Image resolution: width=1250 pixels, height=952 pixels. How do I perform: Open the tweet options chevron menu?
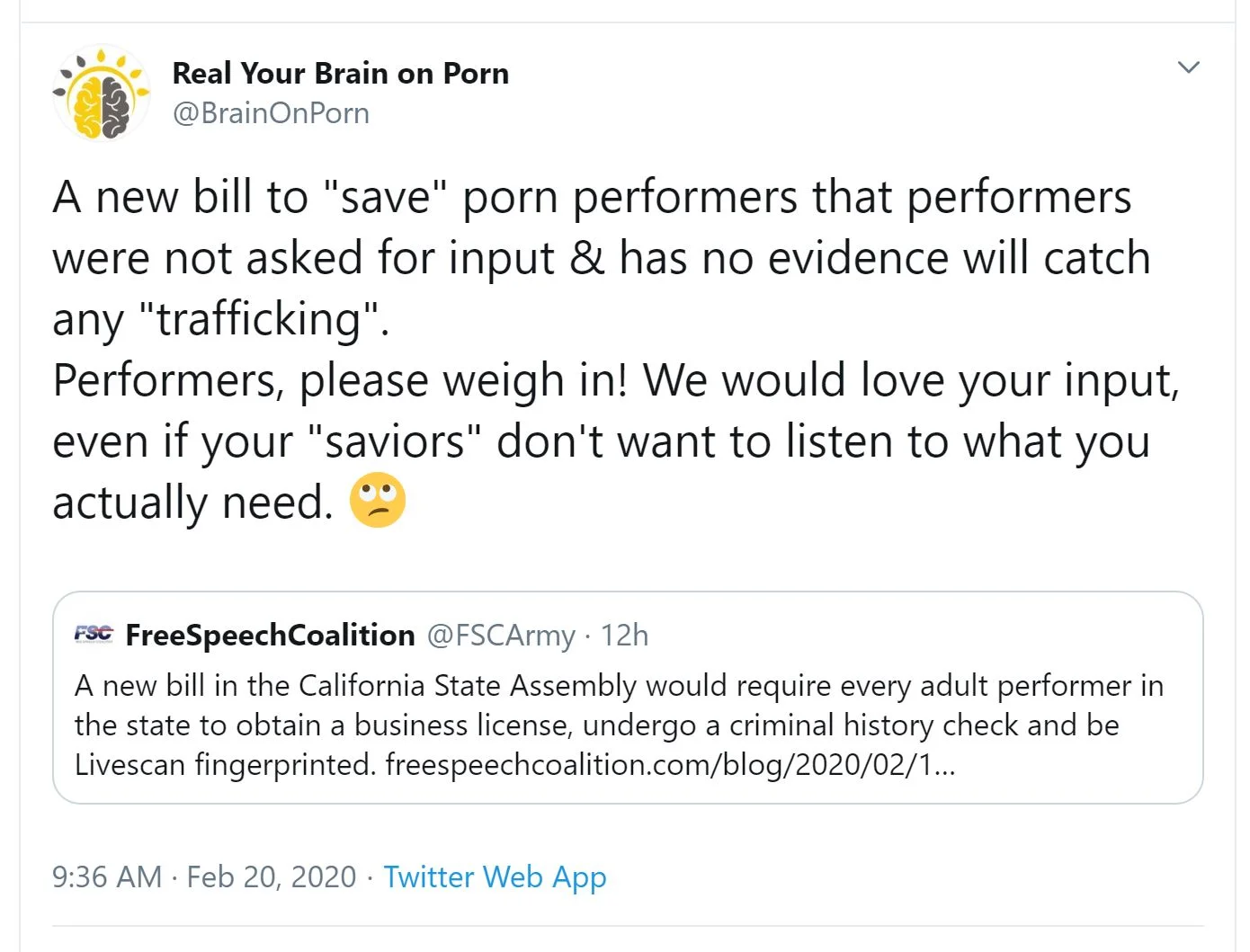click(x=1188, y=67)
